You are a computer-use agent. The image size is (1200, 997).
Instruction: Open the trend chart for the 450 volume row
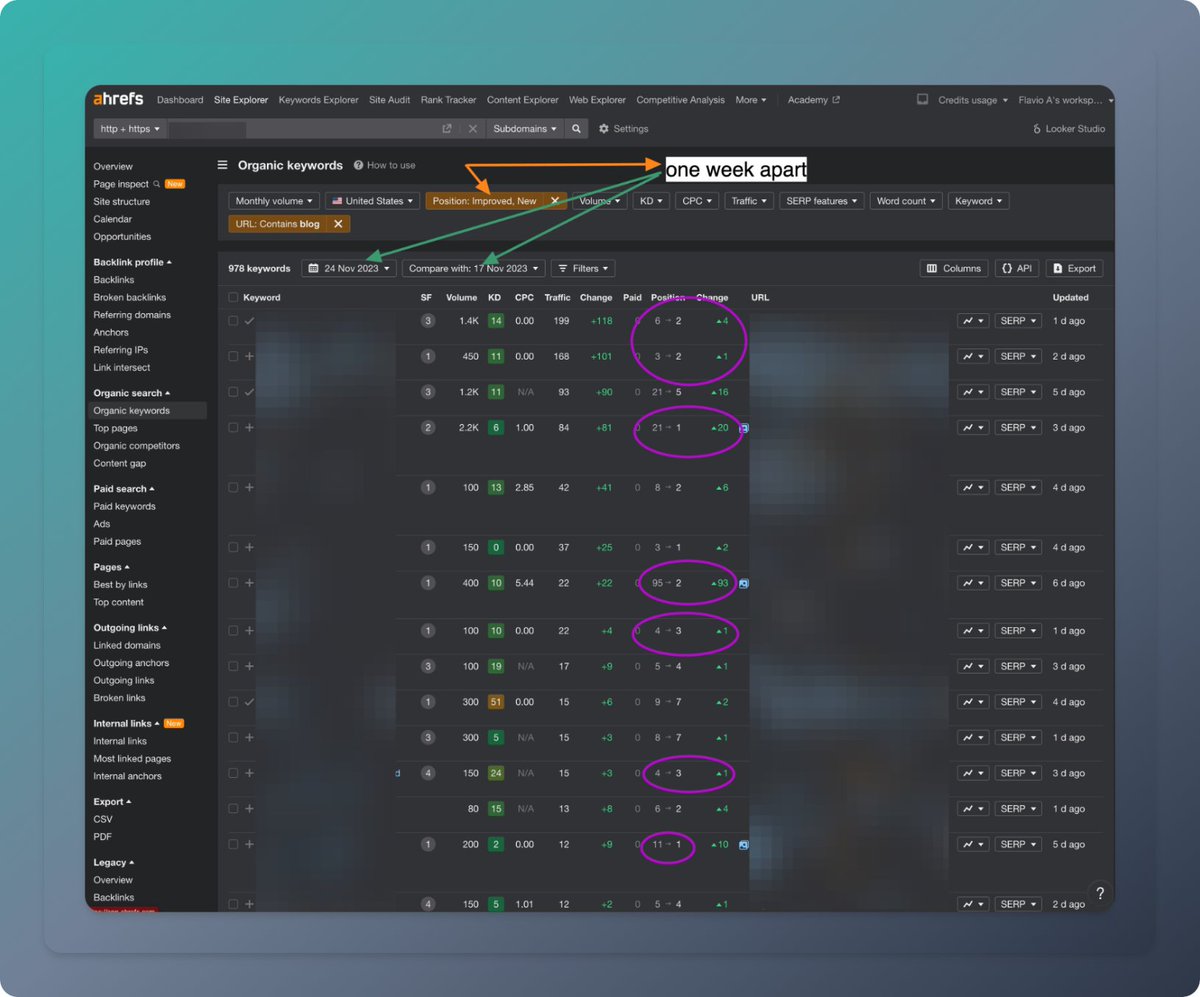pyautogui.click(x=973, y=356)
